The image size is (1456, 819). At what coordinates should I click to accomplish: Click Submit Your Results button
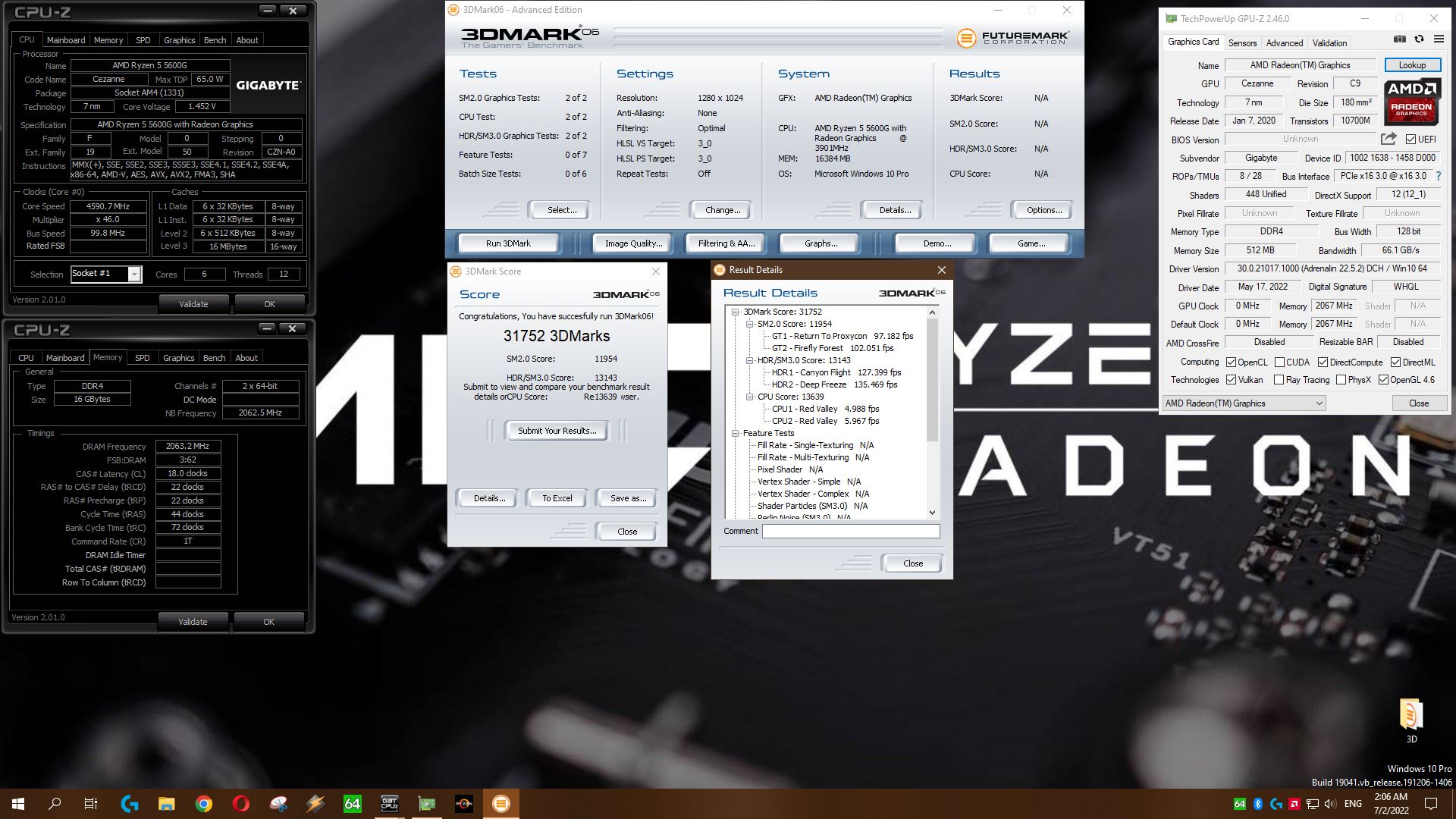click(557, 431)
